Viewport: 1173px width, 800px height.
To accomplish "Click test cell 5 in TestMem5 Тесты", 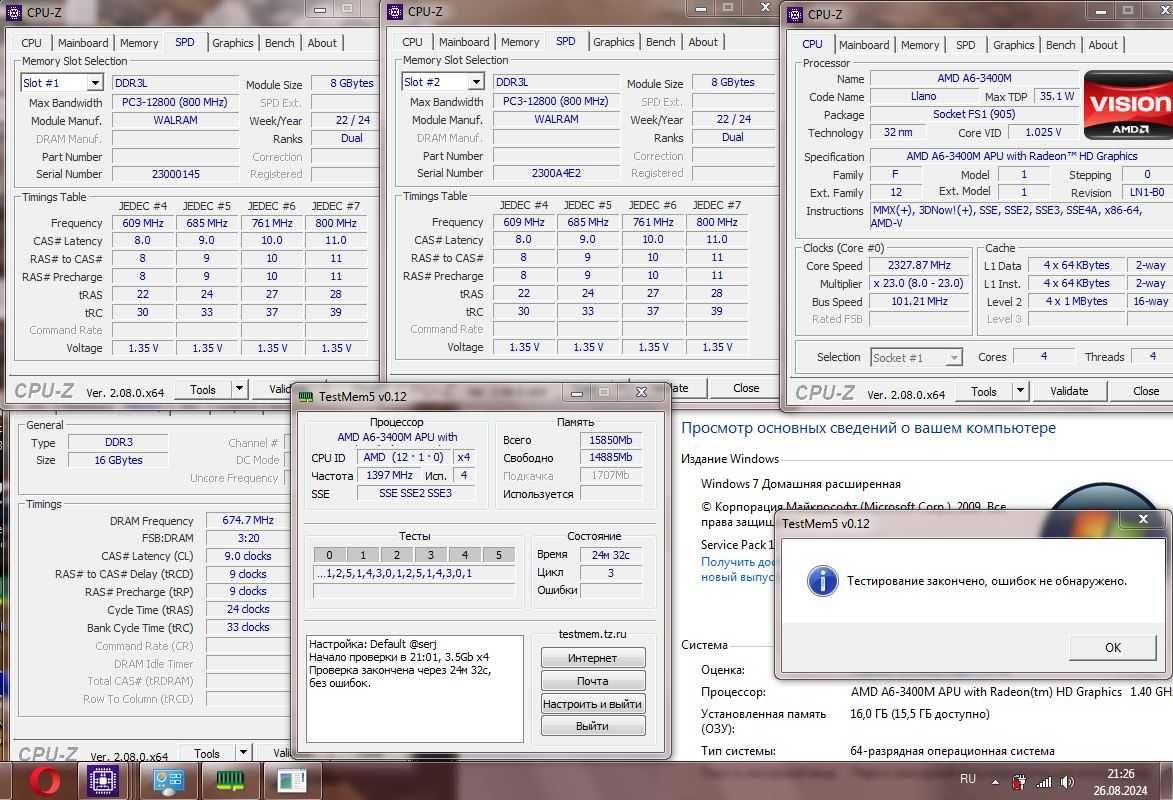I will [498, 555].
